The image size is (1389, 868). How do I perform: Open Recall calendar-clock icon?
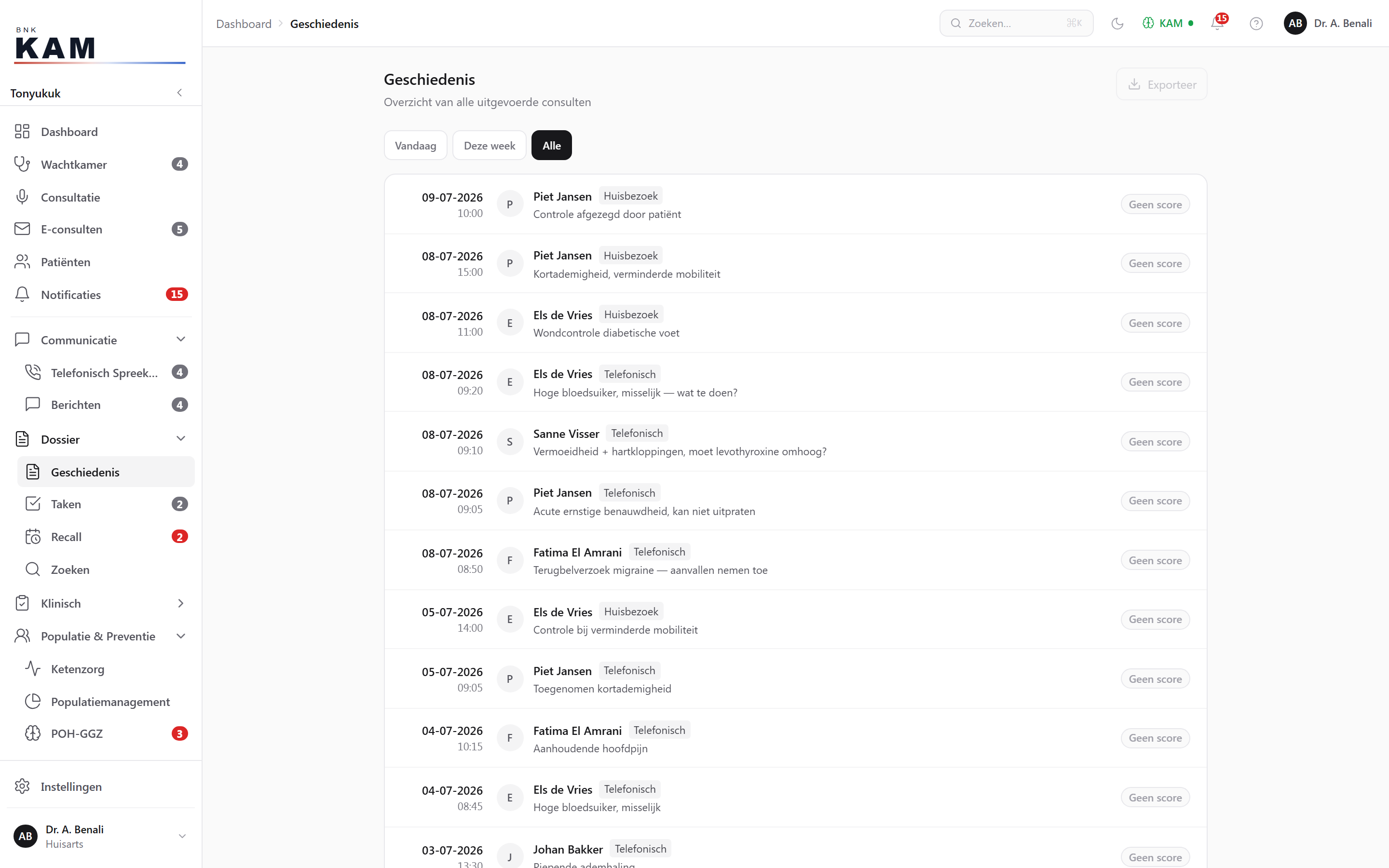[x=33, y=537]
